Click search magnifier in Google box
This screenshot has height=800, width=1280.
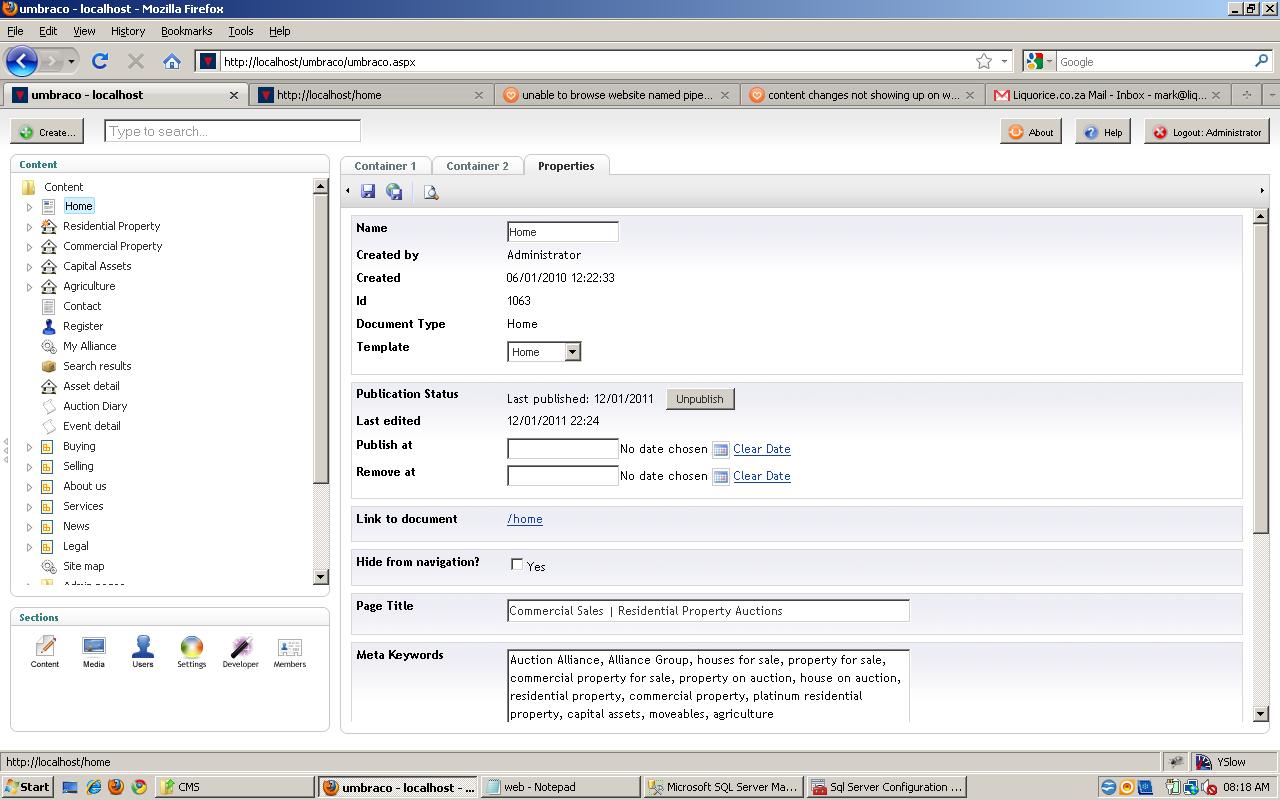pyautogui.click(x=1261, y=61)
